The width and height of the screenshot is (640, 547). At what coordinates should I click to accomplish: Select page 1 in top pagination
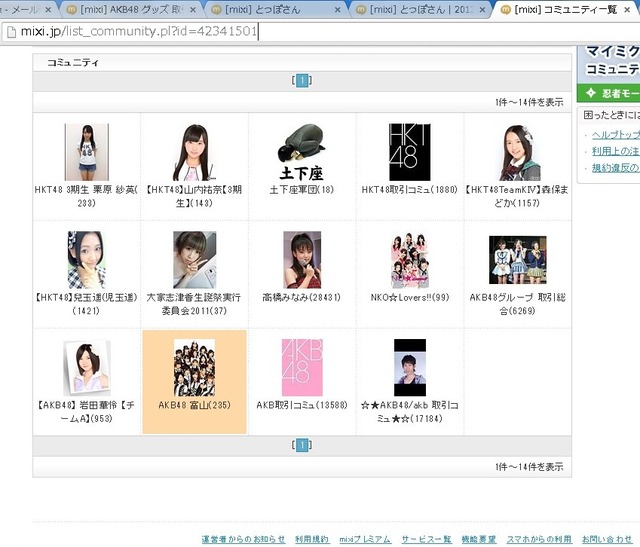(x=302, y=81)
